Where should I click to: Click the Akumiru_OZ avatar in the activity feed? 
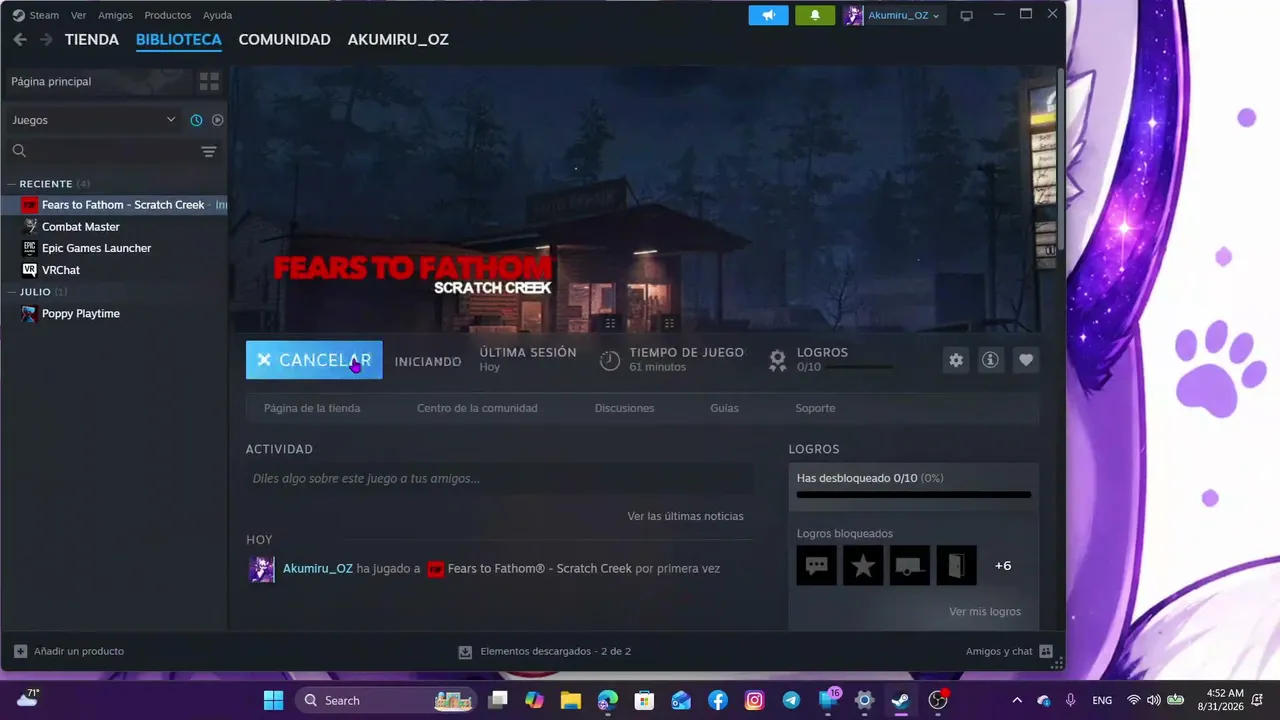click(x=261, y=569)
